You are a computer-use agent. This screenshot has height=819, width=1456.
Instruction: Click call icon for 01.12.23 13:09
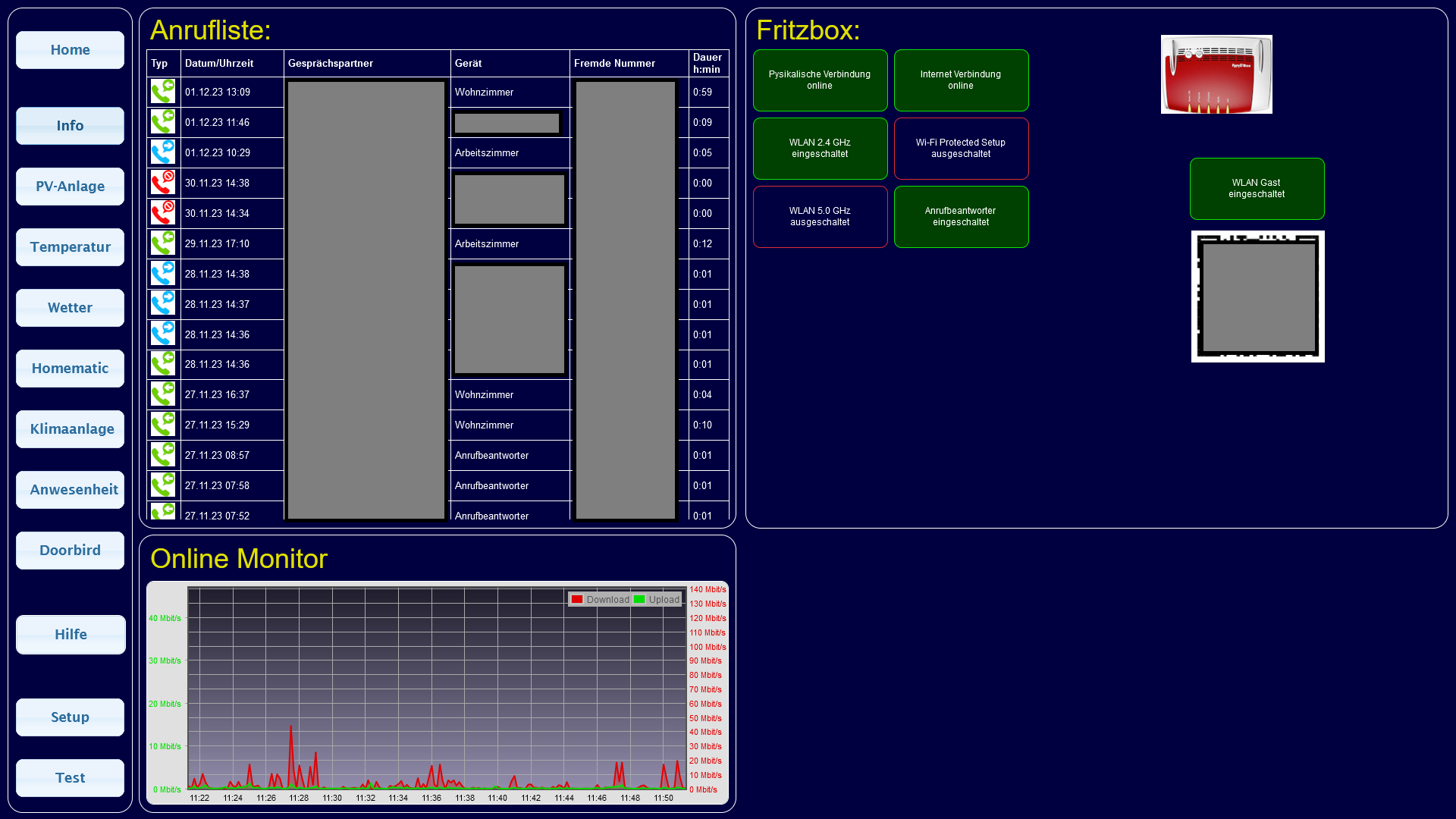tap(163, 92)
